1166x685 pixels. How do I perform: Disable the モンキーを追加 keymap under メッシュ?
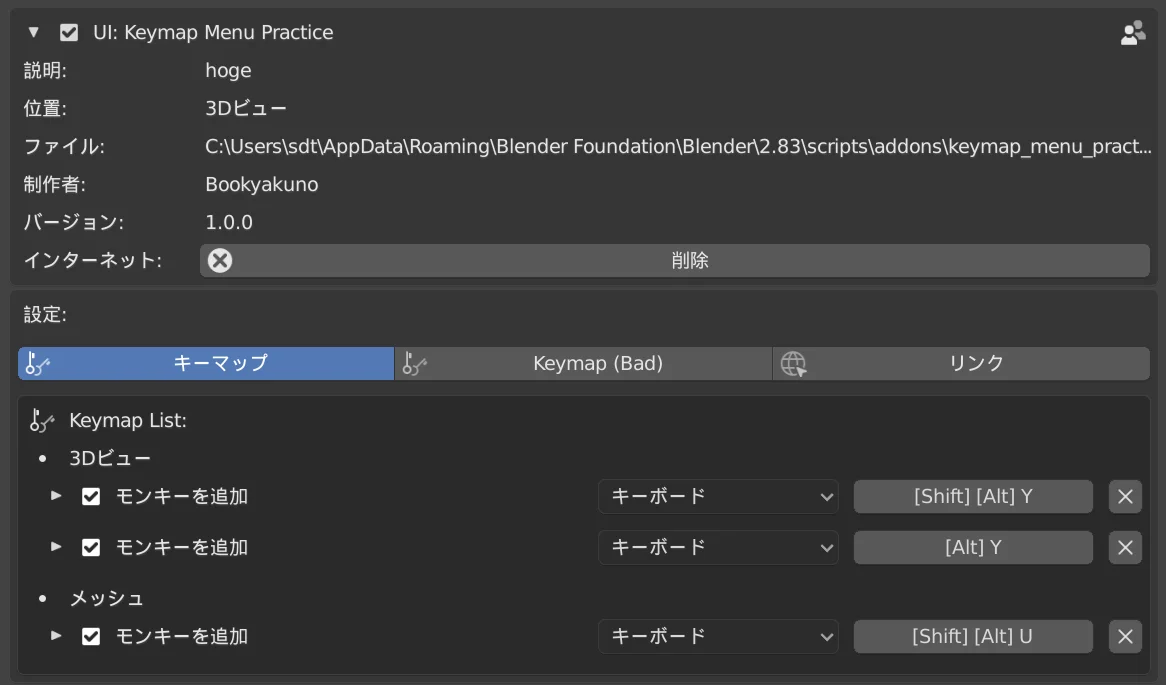click(x=90, y=636)
